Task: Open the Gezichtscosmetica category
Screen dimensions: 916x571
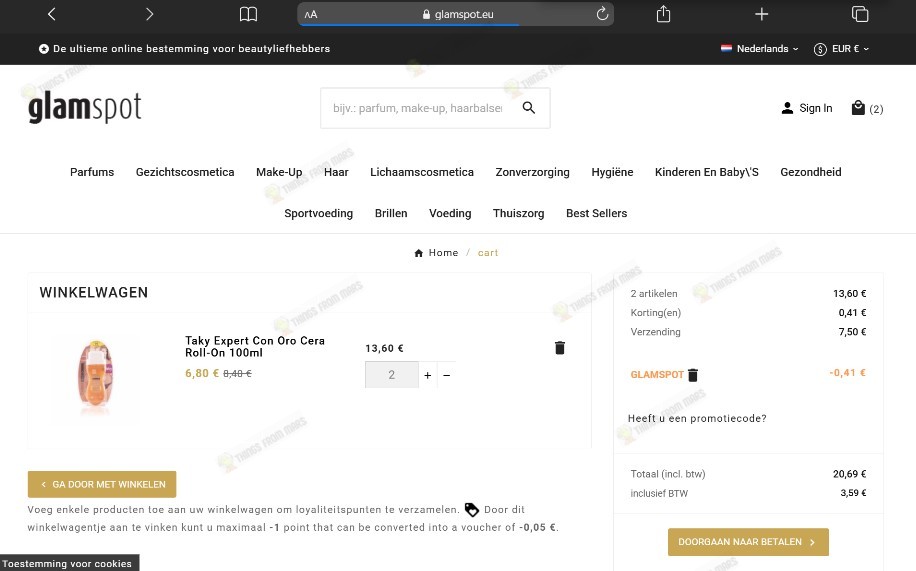Action: tap(185, 172)
